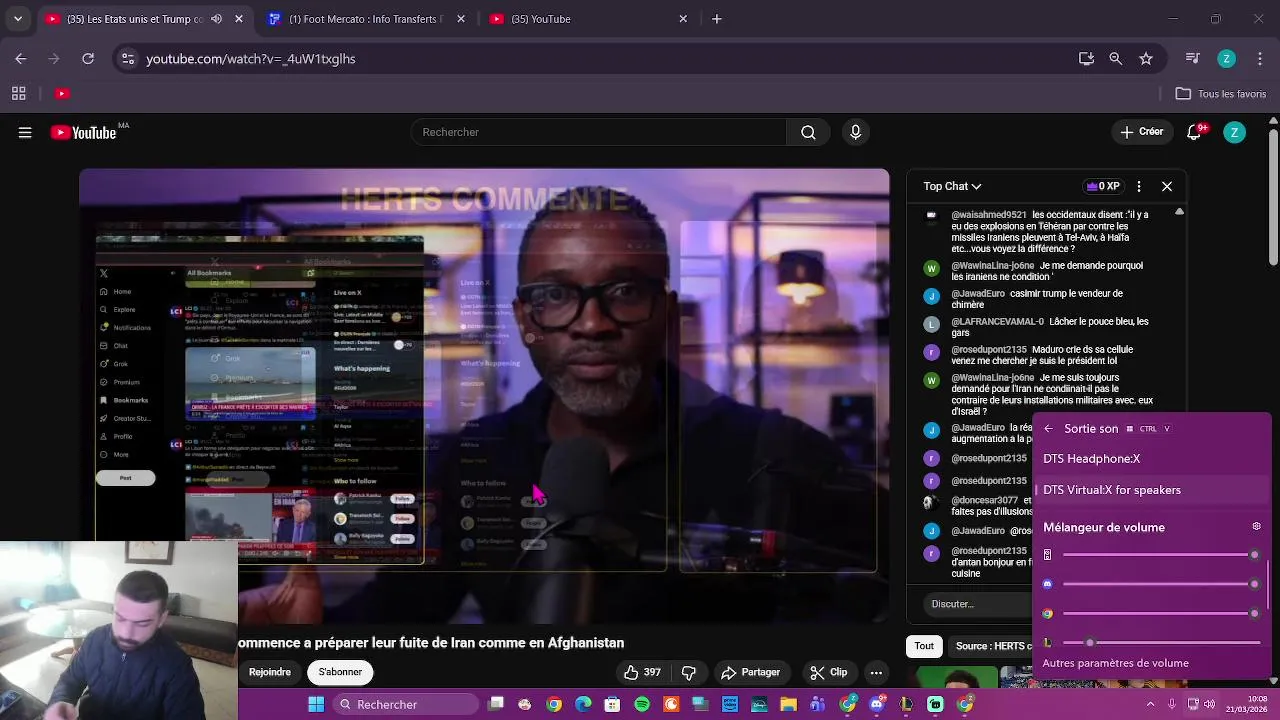Click the YouTube Rechercher search field

[x=598, y=132]
